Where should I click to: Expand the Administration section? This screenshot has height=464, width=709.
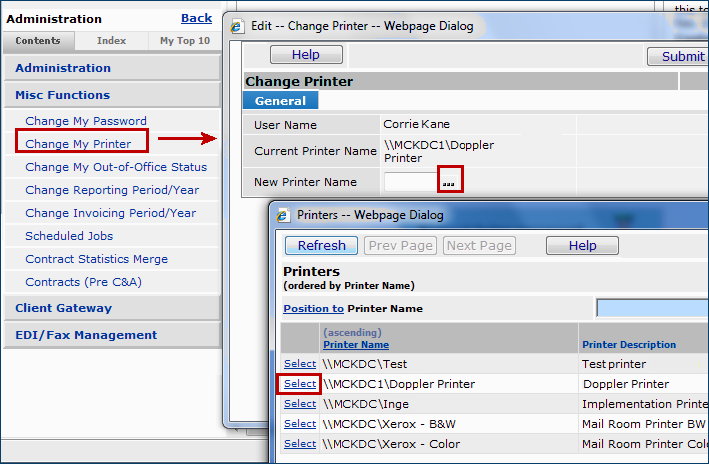63,68
